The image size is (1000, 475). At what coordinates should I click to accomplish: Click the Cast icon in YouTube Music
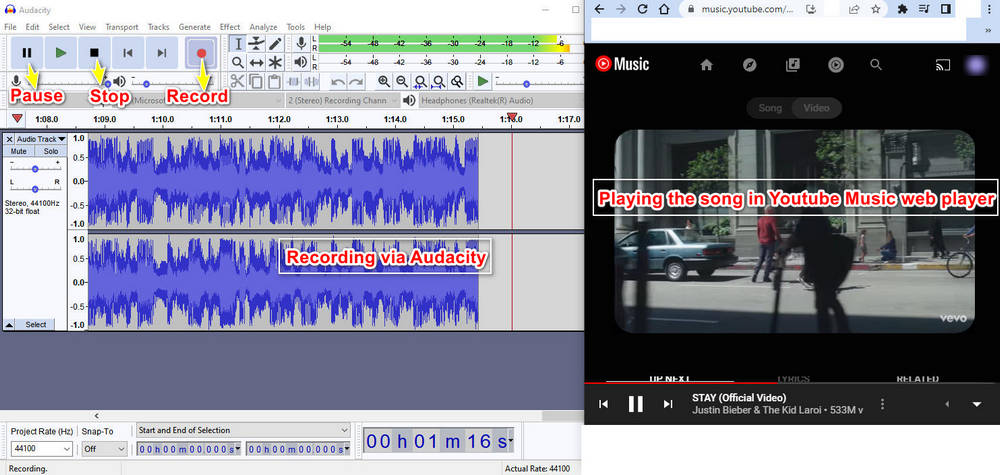coord(942,65)
